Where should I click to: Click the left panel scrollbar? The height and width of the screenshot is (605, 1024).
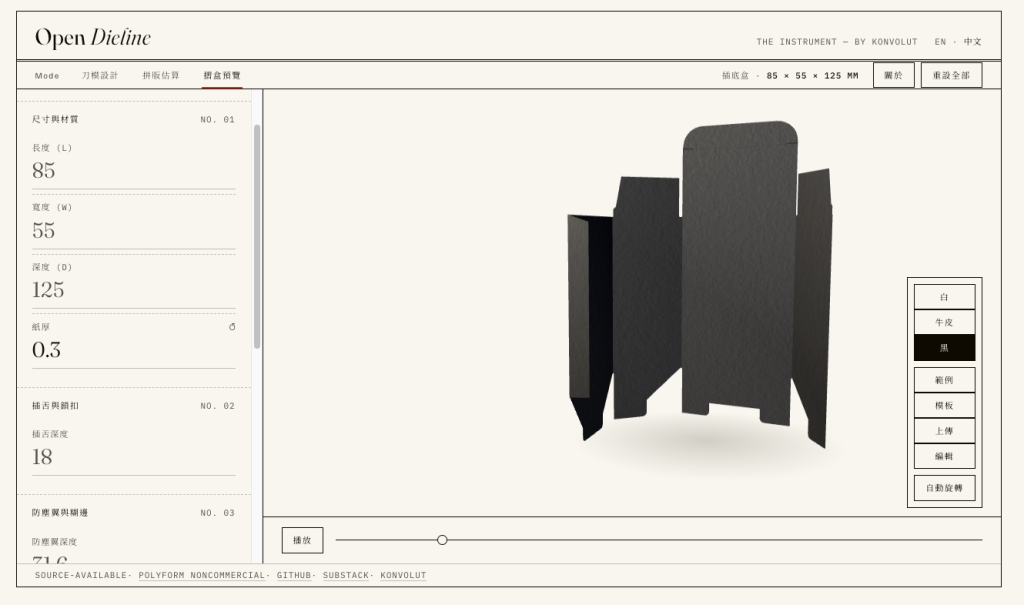(257, 237)
